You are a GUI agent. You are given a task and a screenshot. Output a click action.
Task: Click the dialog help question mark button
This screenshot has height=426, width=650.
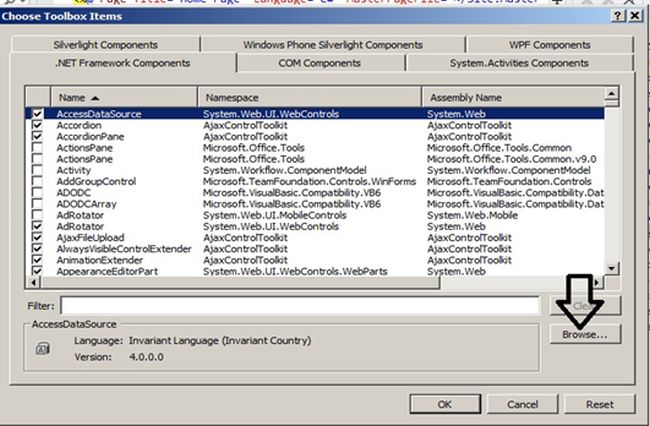(x=618, y=16)
